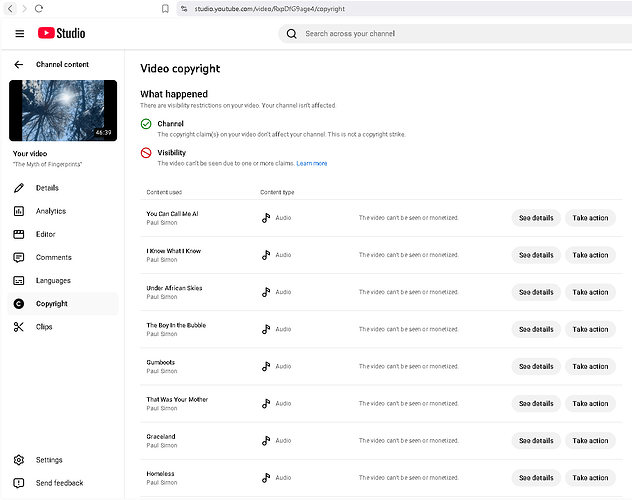632x500 pixels.
Task: Click the search magnifier icon
Action: point(292,33)
